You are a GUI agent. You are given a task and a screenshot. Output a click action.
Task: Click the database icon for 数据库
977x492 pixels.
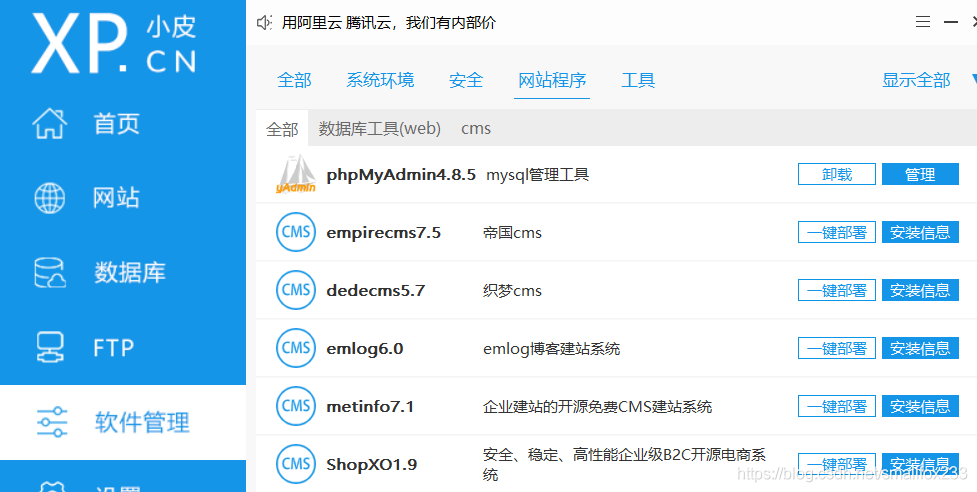point(50,273)
